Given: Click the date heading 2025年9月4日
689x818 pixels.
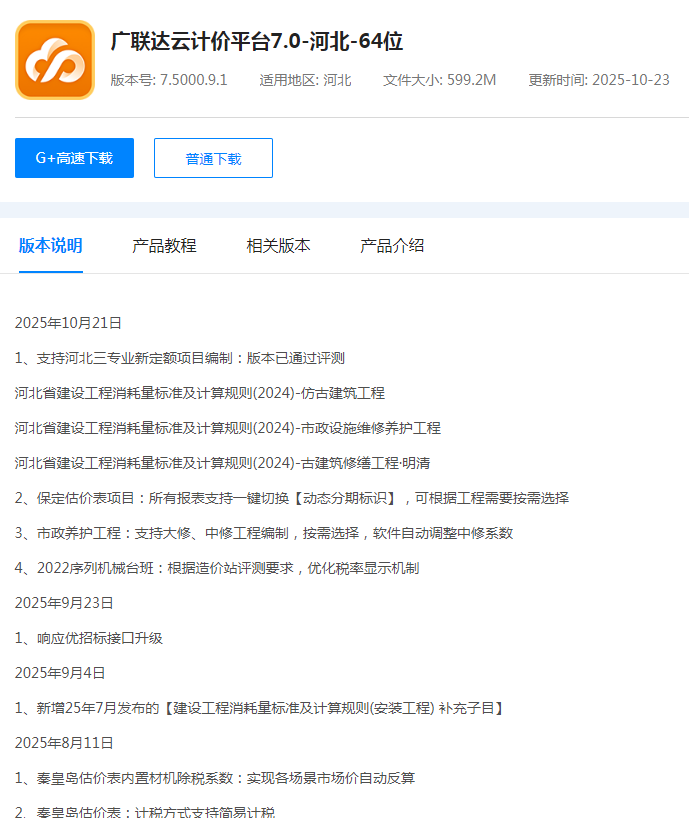Looking at the screenshot, I should (60, 672).
